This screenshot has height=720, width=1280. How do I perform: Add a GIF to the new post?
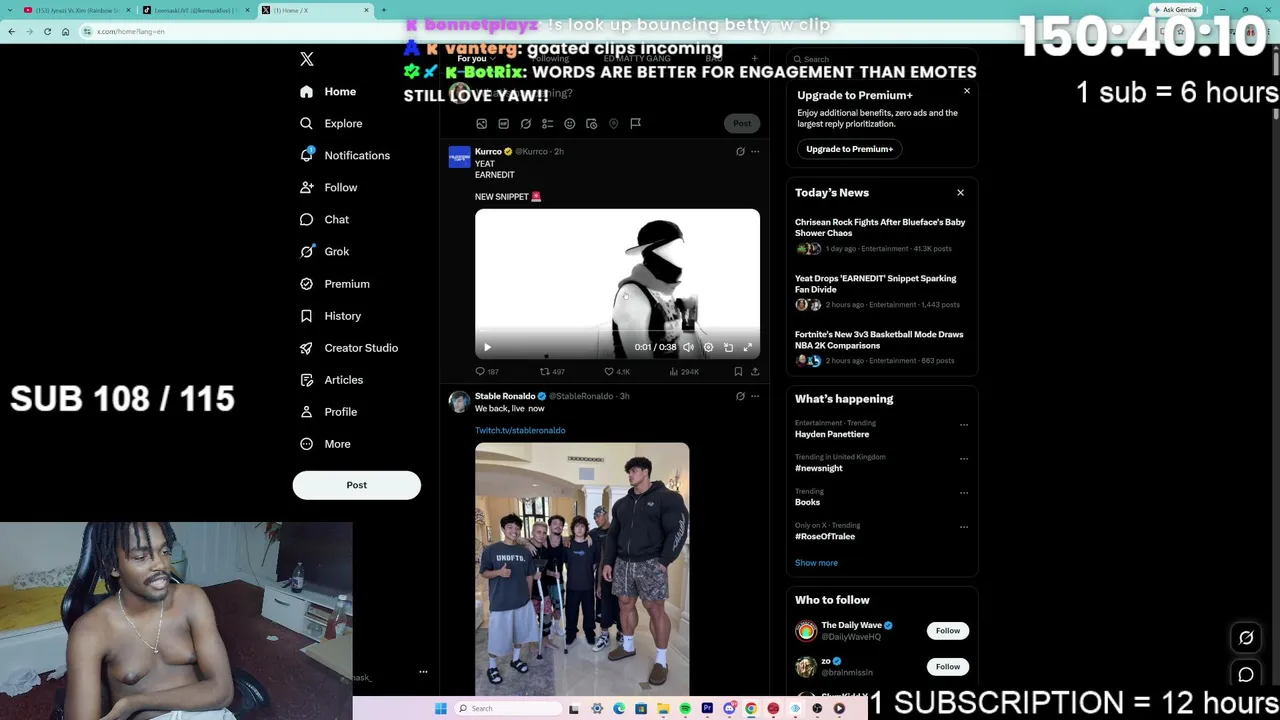point(503,124)
